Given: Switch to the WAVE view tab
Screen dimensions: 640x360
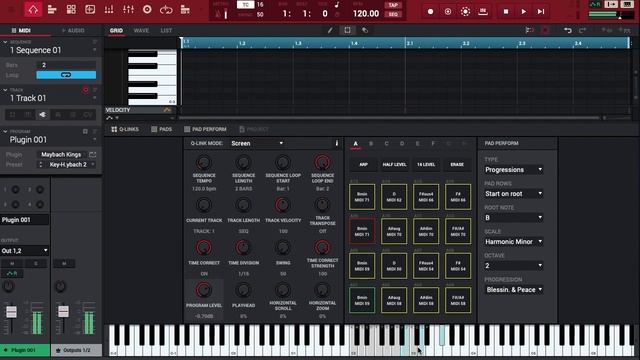Looking at the screenshot, I should coord(141,30).
